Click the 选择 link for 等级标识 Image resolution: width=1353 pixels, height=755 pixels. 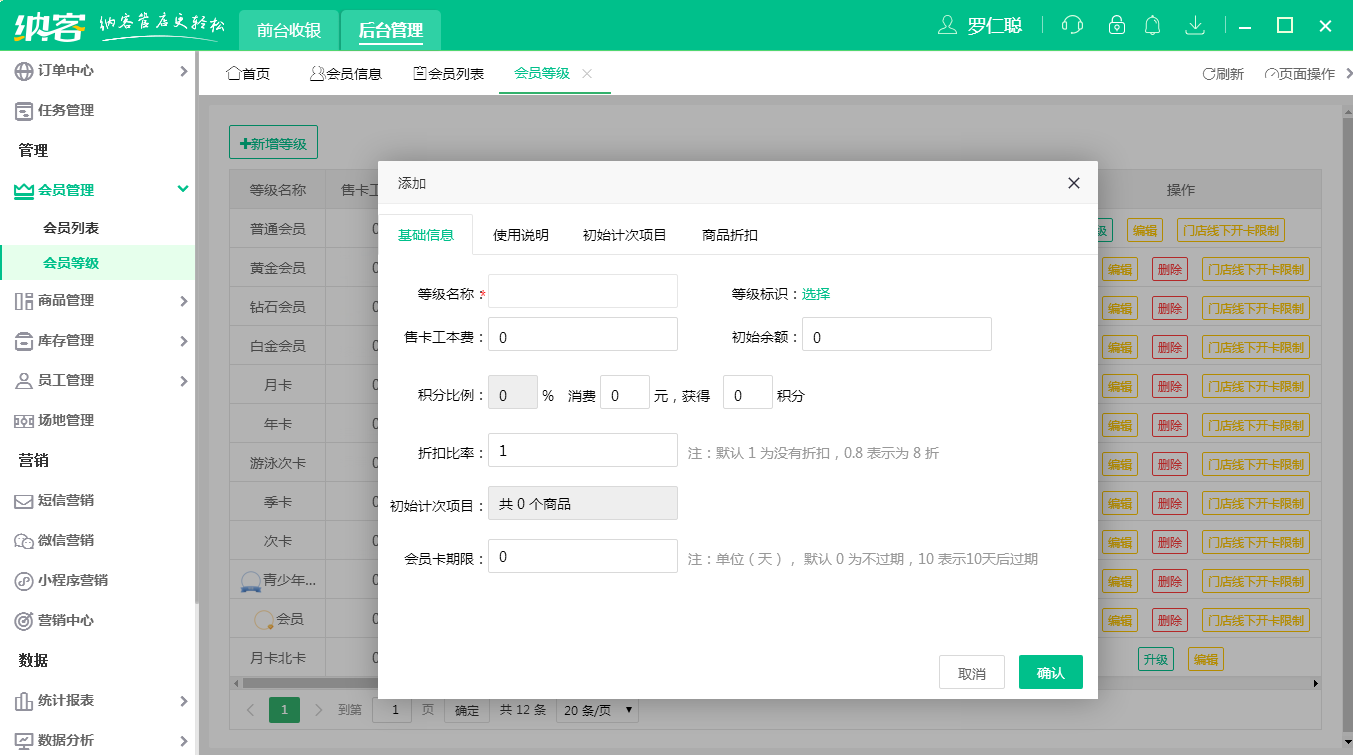pos(816,294)
